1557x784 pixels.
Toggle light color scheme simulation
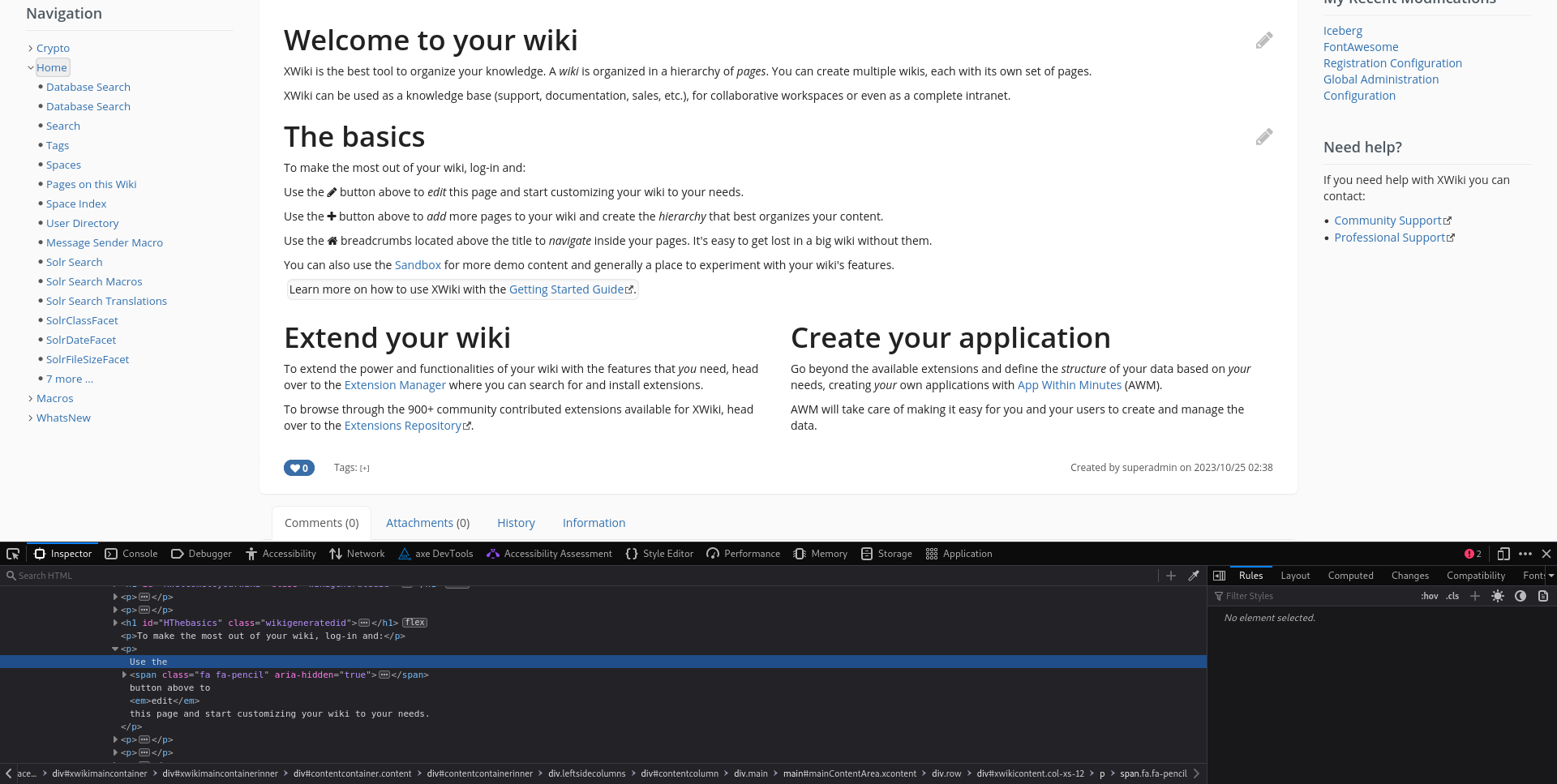click(x=1498, y=596)
